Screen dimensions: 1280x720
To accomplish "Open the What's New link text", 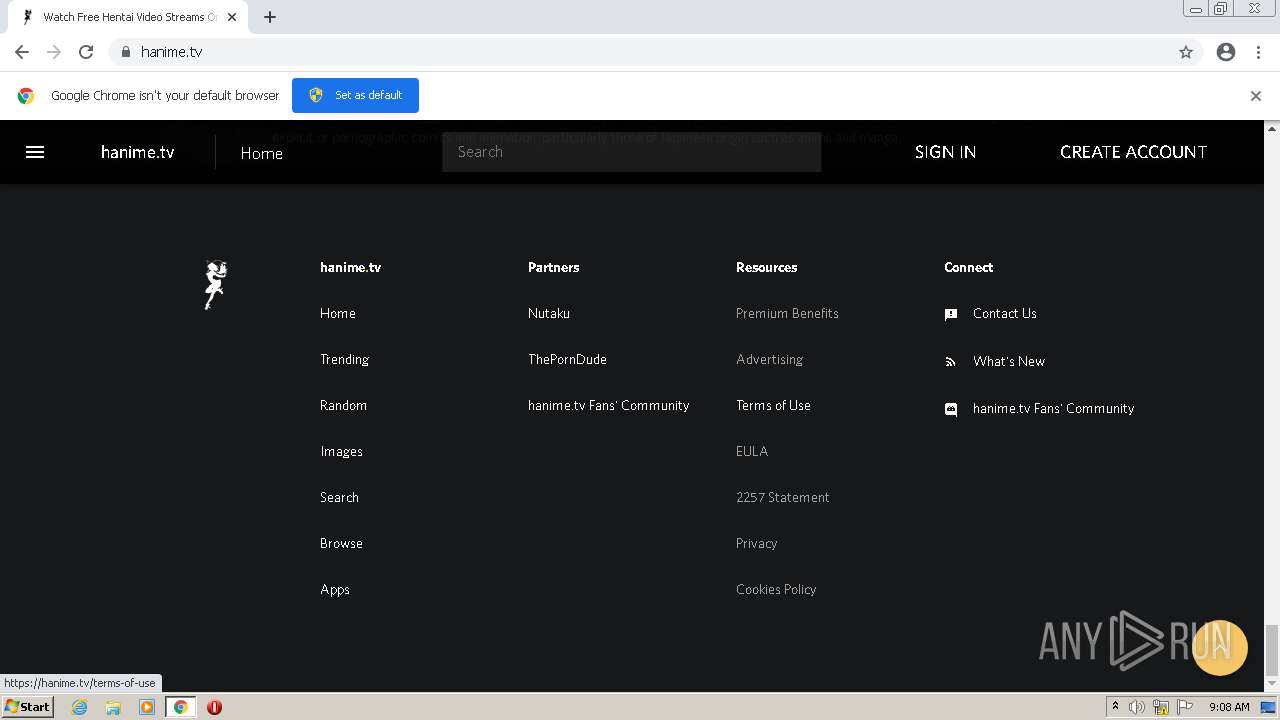I will (x=1008, y=361).
